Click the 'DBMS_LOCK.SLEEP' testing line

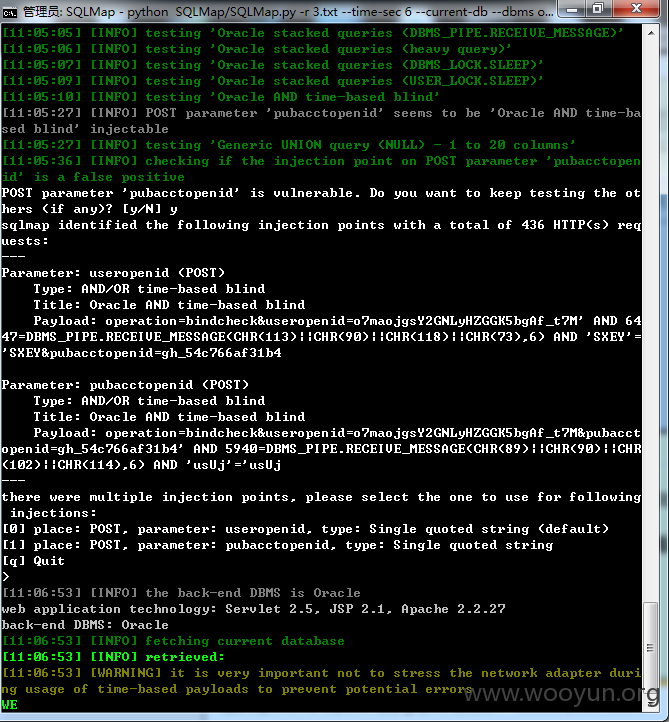pos(273,65)
